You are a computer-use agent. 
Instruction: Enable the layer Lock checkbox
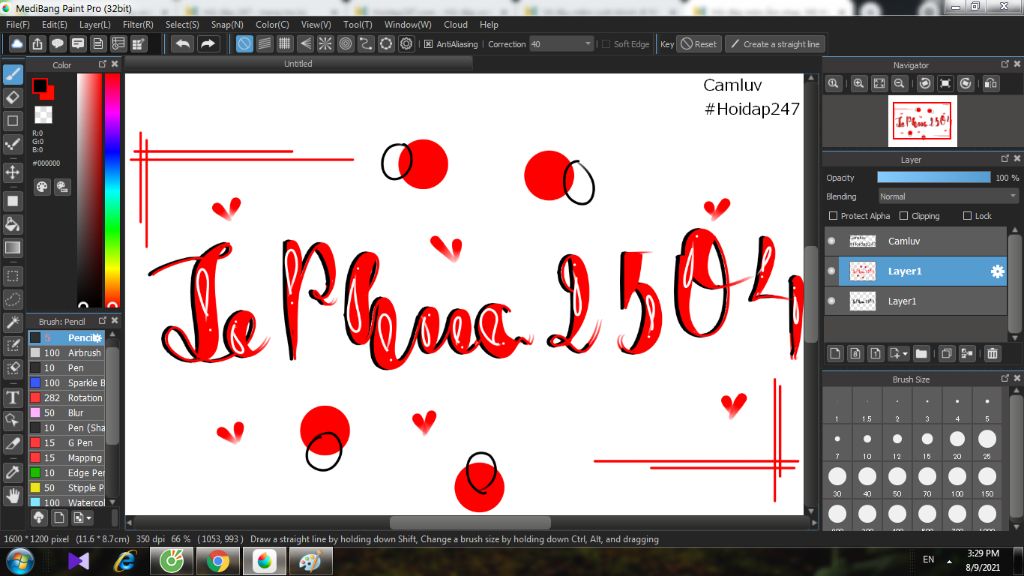[x=967, y=216]
